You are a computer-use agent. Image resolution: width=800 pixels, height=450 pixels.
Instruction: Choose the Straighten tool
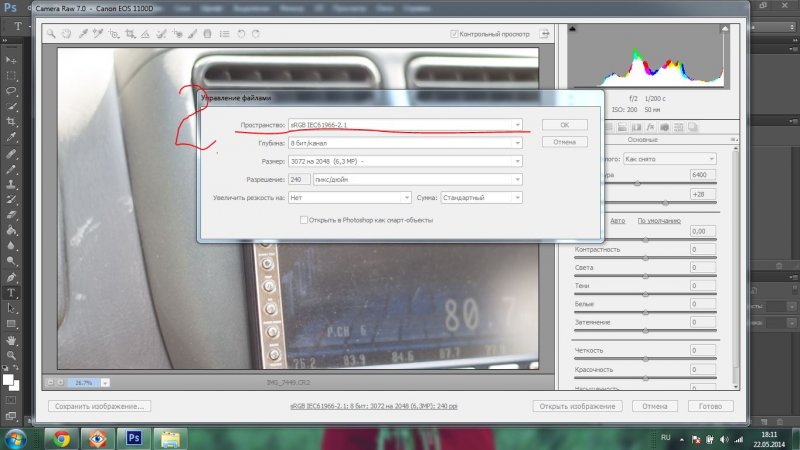pos(145,34)
